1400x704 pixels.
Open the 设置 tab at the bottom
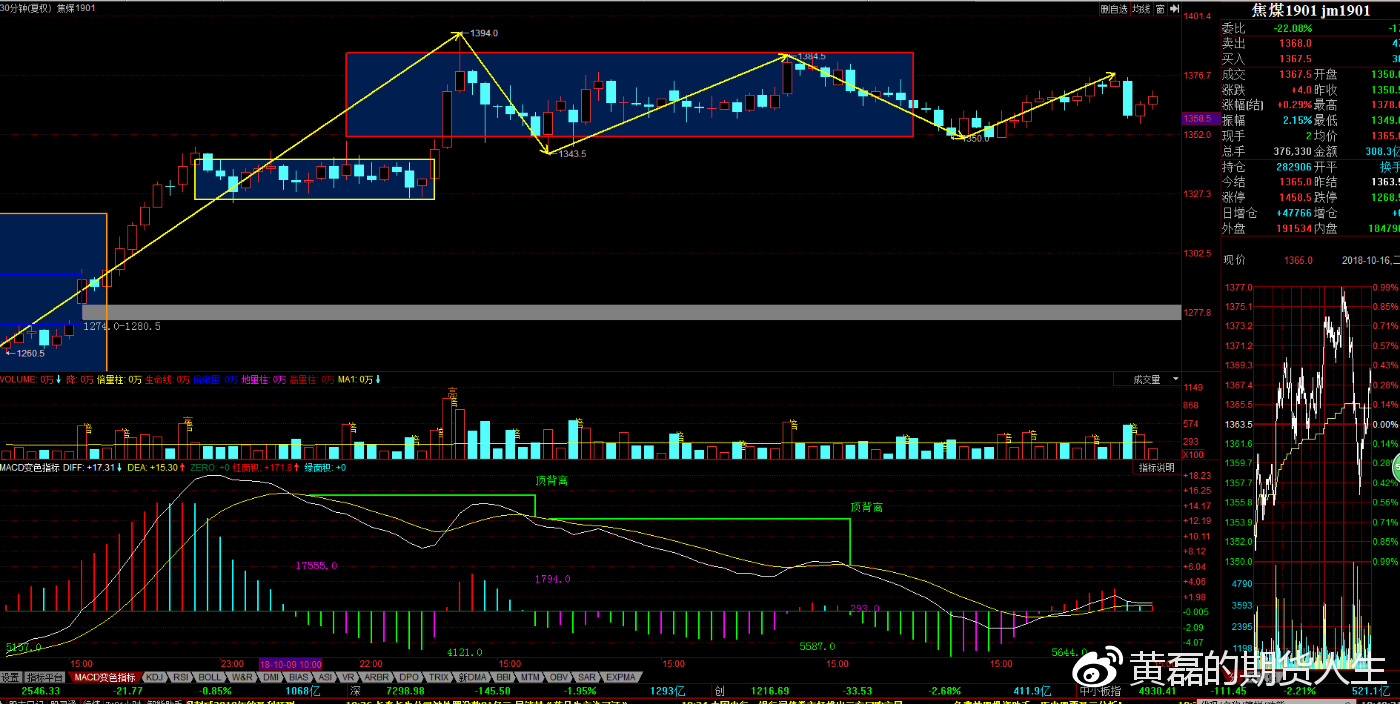pyautogui.click(x=10, y=677)
